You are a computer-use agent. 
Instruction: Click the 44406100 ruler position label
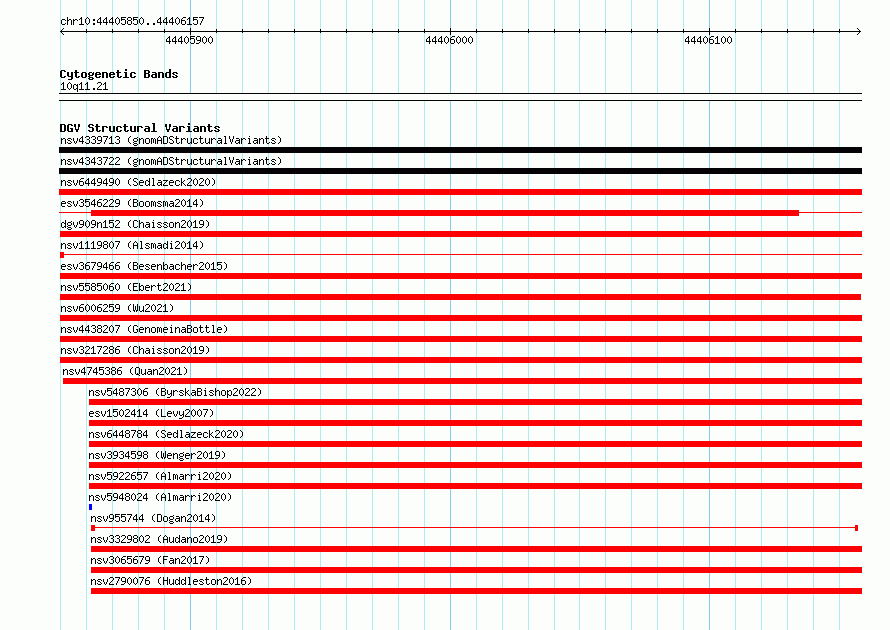pyautogui.click(x=708, y=40)
